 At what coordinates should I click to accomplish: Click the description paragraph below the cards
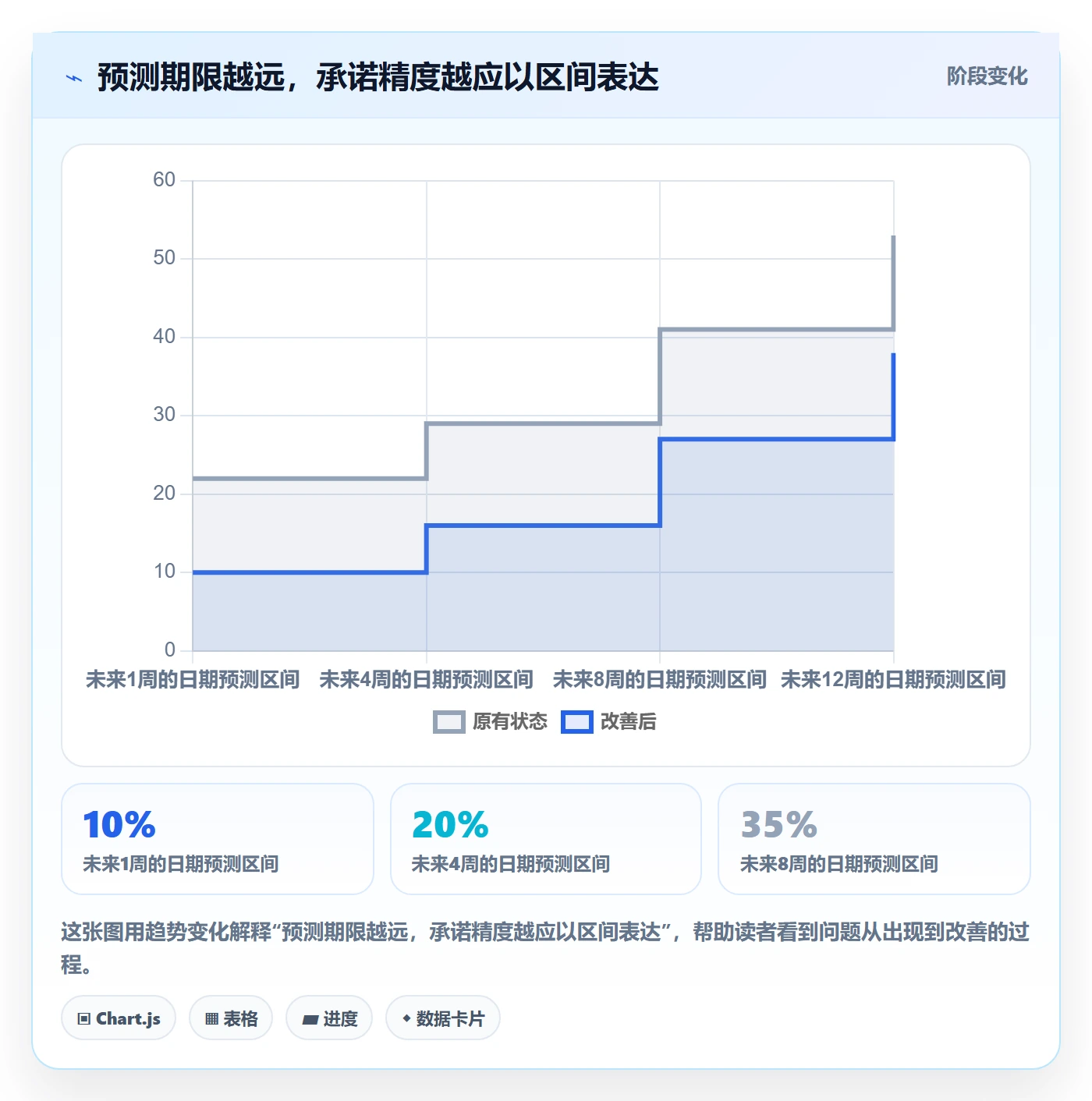(545, 948)
